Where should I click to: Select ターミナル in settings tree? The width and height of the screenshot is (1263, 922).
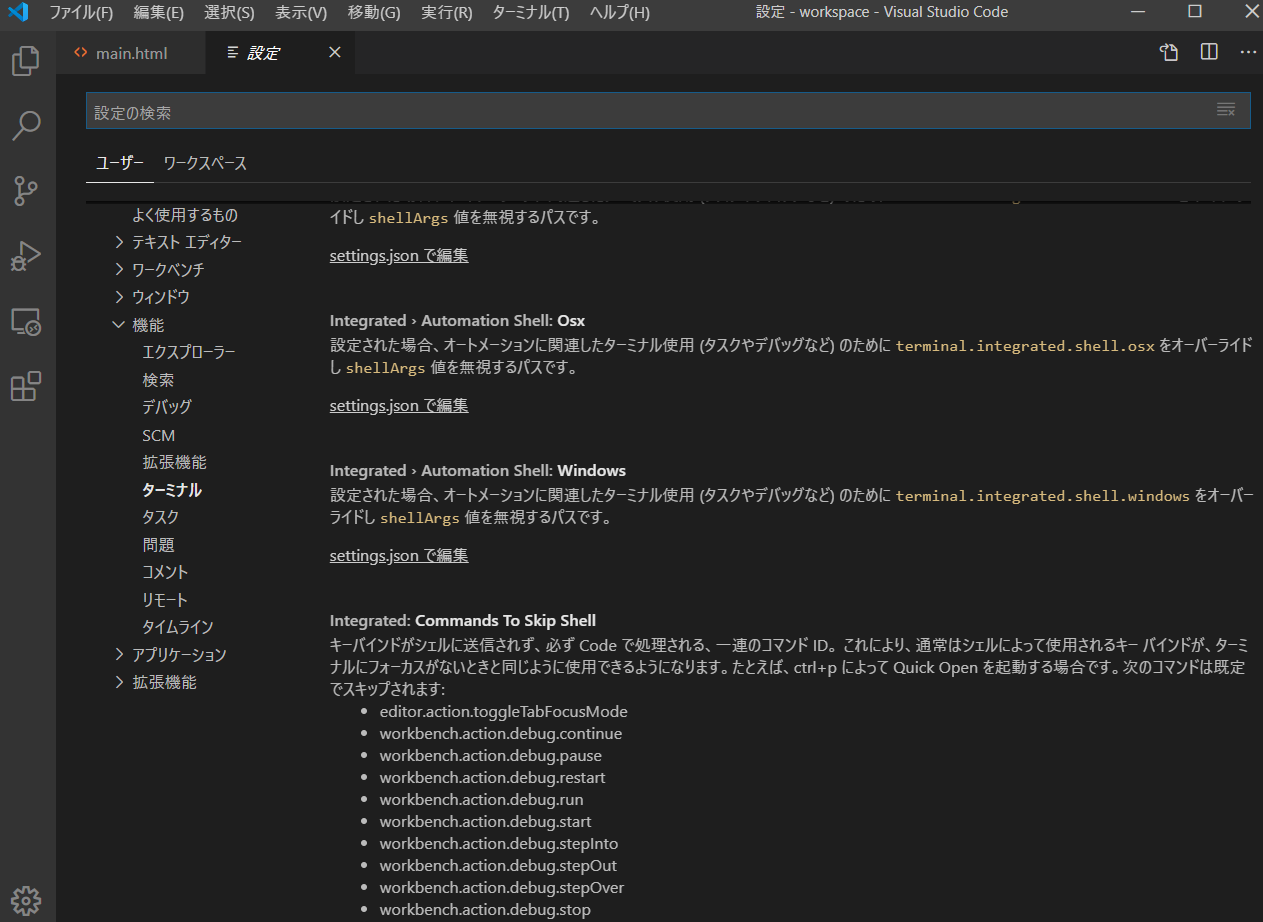click(x=172, y=490)
